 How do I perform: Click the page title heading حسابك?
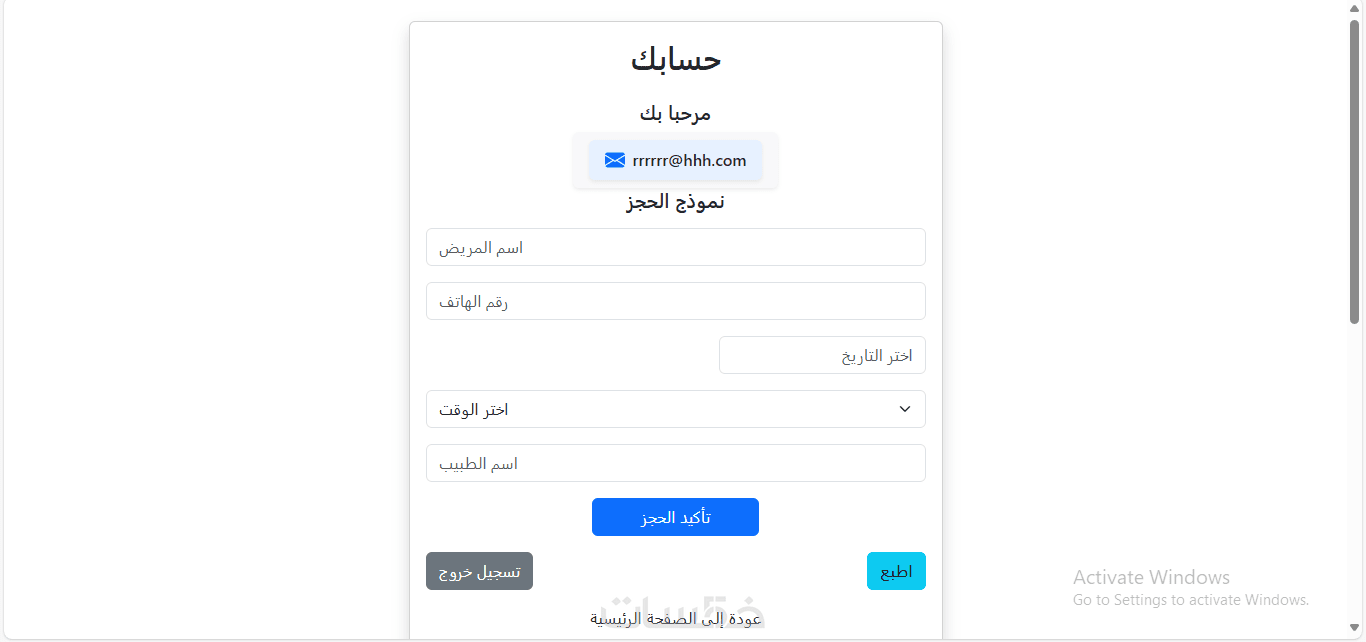pos(676,60)
